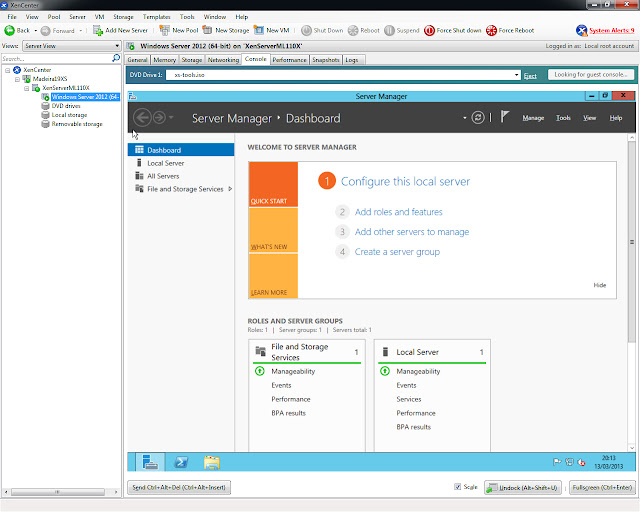
Task: Click Create a server group link
Action: tap(397, 252)
